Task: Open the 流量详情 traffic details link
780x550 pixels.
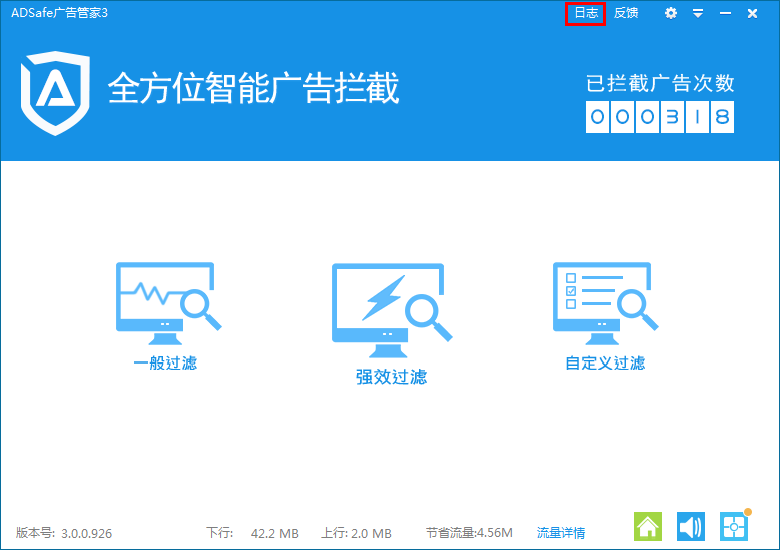Action: 561,533
